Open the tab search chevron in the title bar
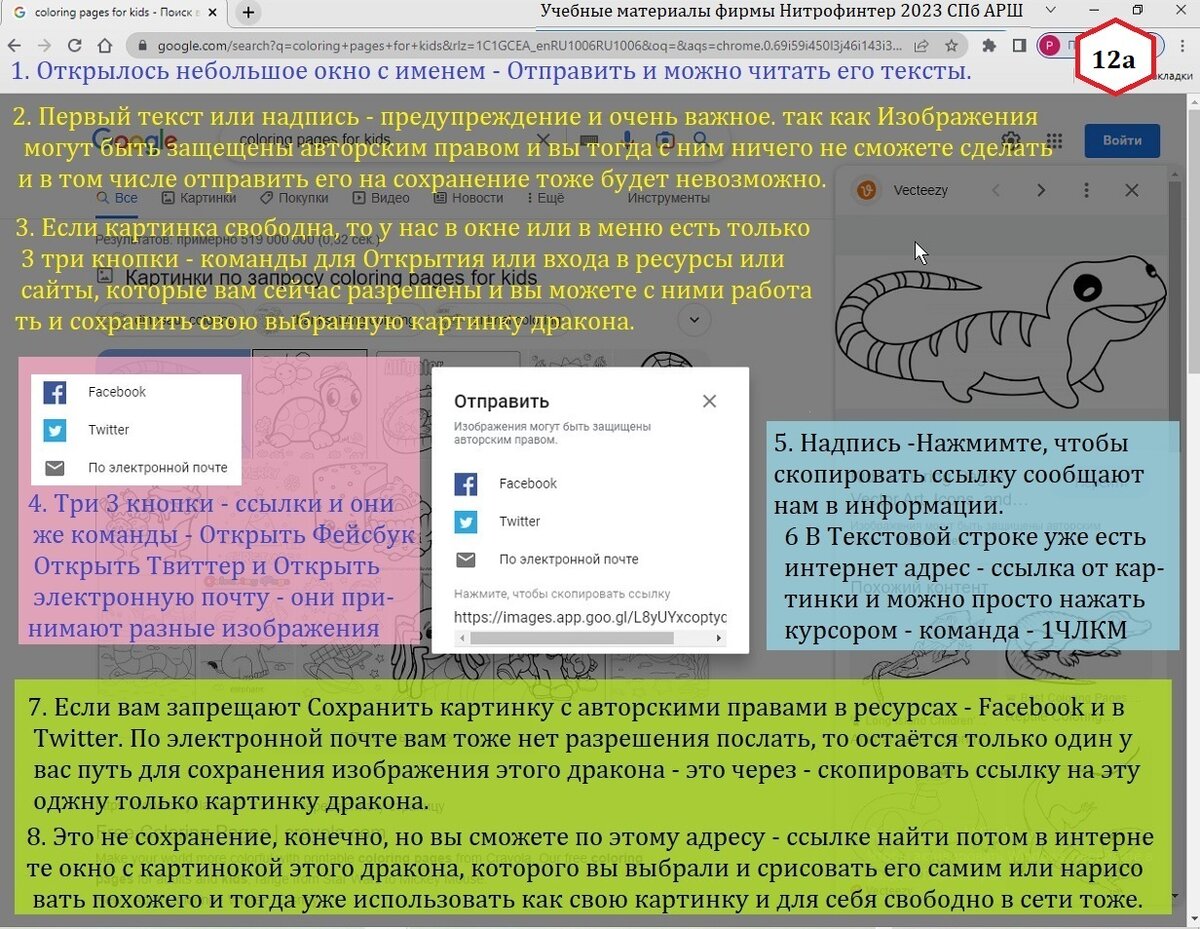 1050,10
